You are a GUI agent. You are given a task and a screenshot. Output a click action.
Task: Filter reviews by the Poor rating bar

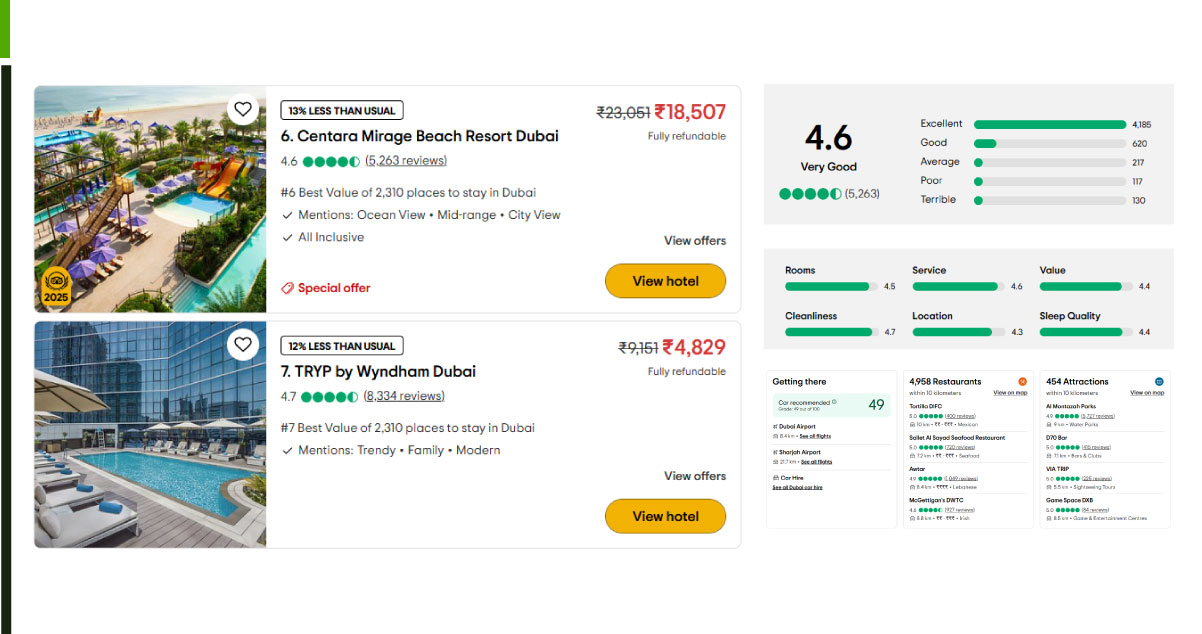[1050, 181]
